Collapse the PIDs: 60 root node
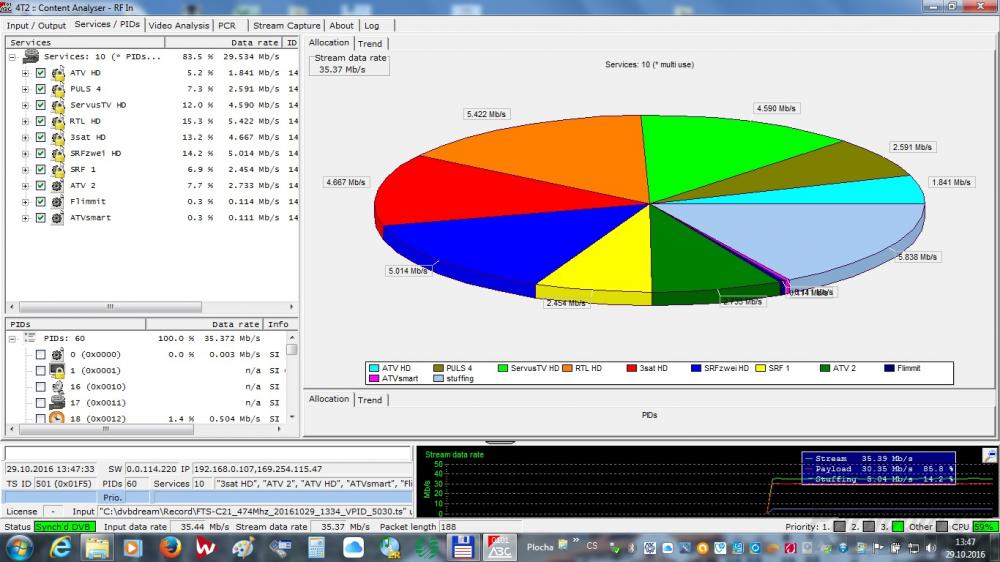Viewport: 1000px width, 562px height. pos(12,339)
